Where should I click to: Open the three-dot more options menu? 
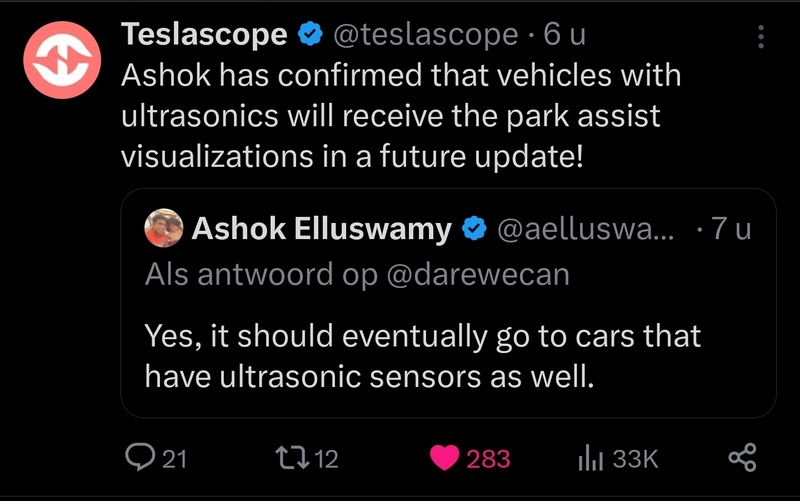pos(761,37)
